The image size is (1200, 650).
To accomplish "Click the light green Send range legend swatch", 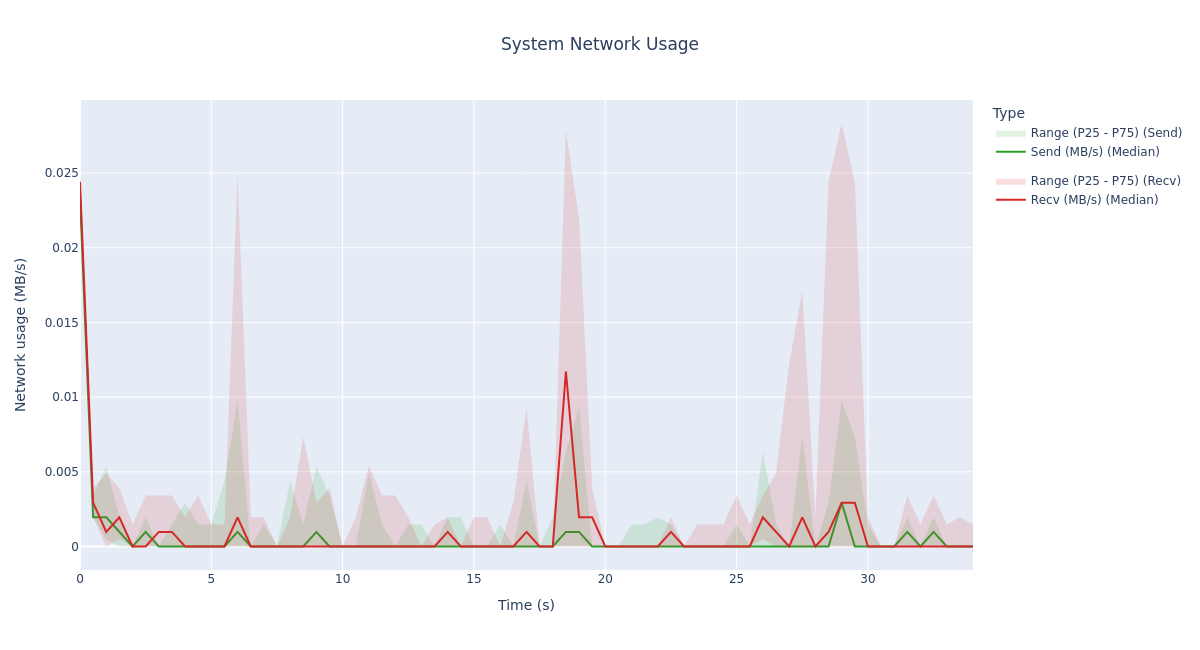I will click(1010, 133).
